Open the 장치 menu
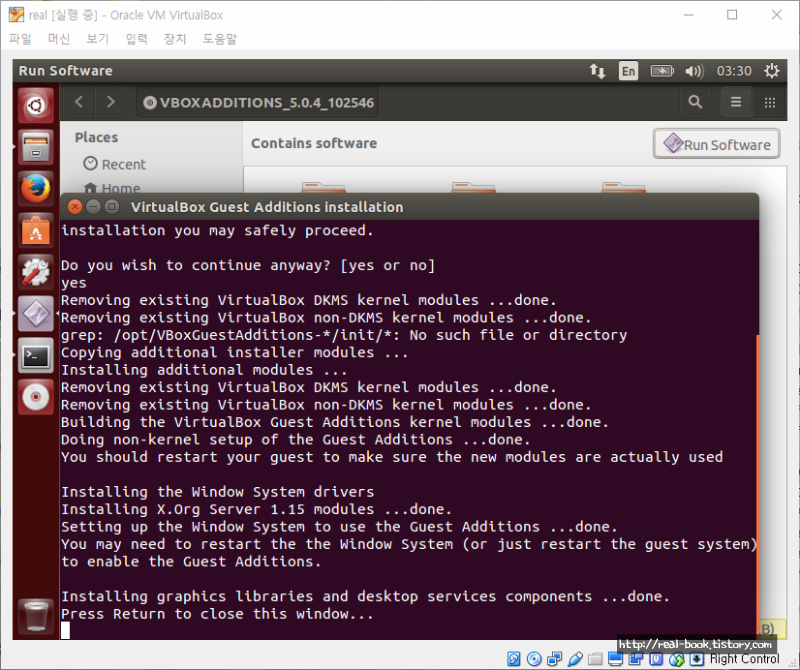Image resolution: width=800 pixels, height=670 pixels. (175, 39)
